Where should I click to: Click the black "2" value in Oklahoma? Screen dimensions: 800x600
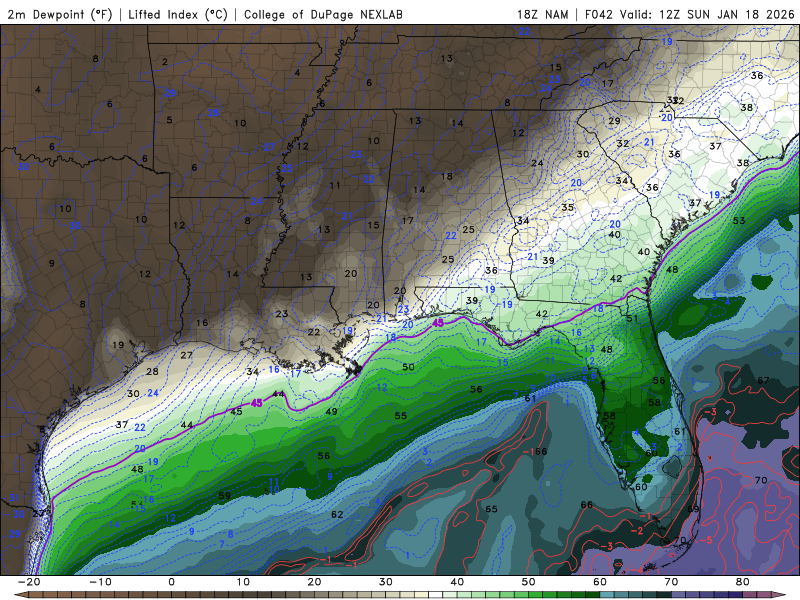pyautogui.click(x=165, y=62)
